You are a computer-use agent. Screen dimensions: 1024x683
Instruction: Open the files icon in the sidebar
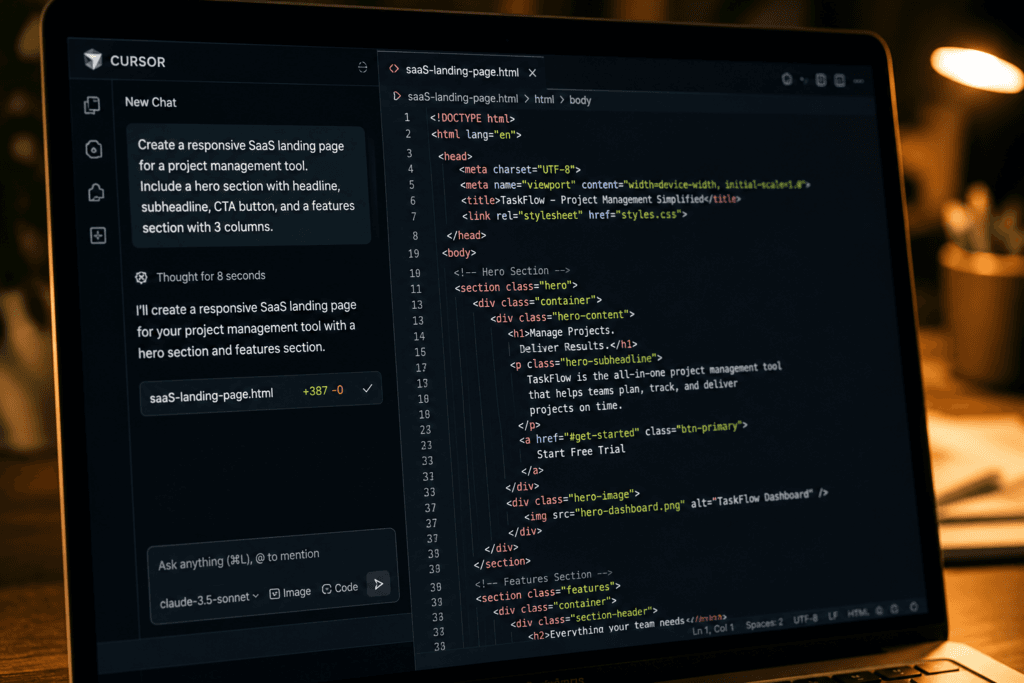(92, 105)
